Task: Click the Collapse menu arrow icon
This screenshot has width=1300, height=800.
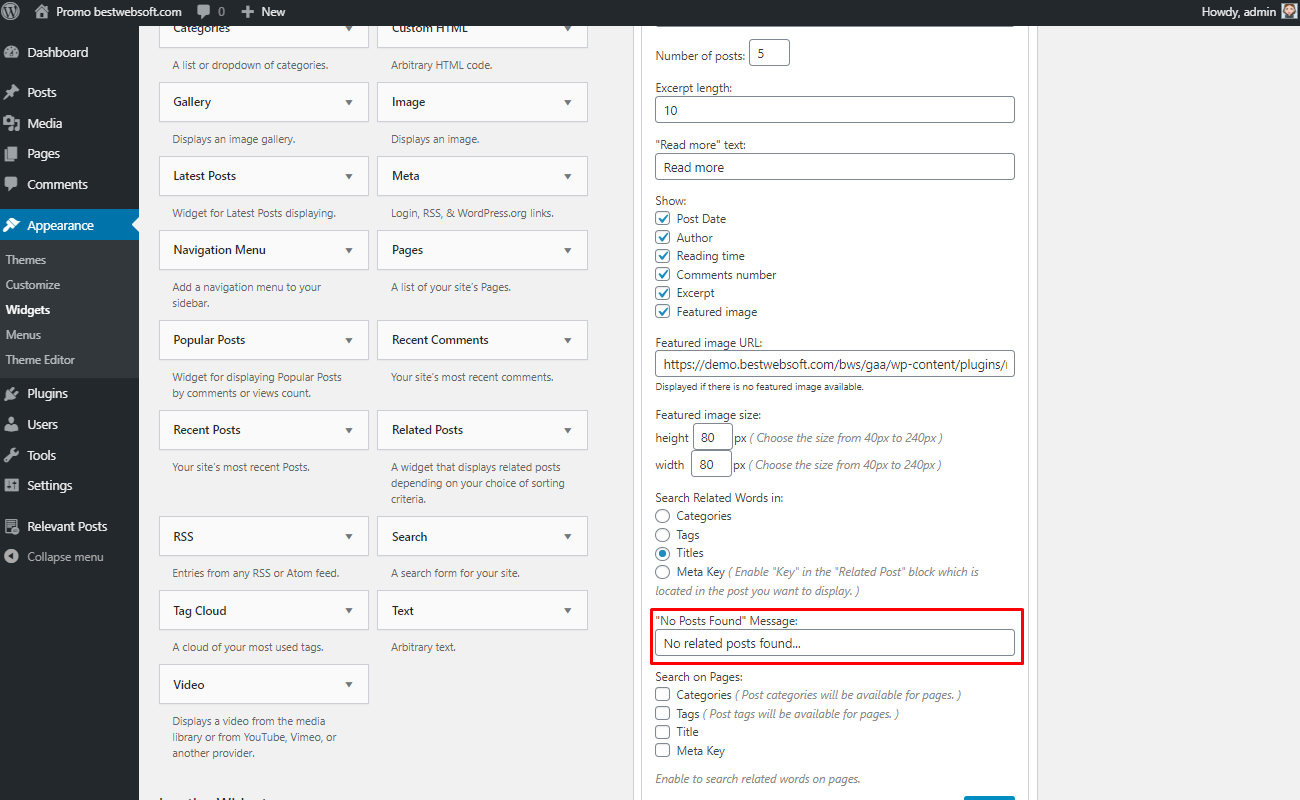Action: [x=12, y=557]
